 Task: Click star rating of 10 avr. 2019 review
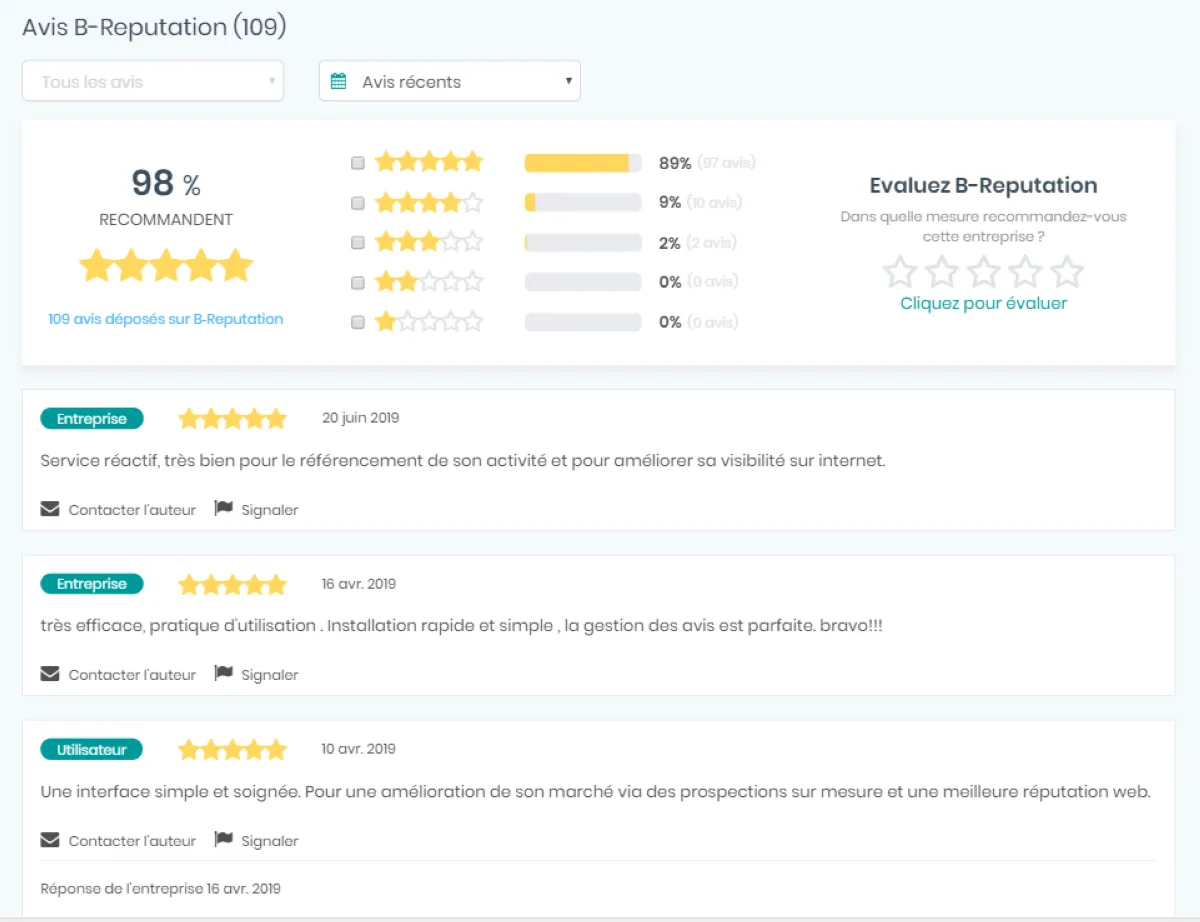(x=233, y=748)
